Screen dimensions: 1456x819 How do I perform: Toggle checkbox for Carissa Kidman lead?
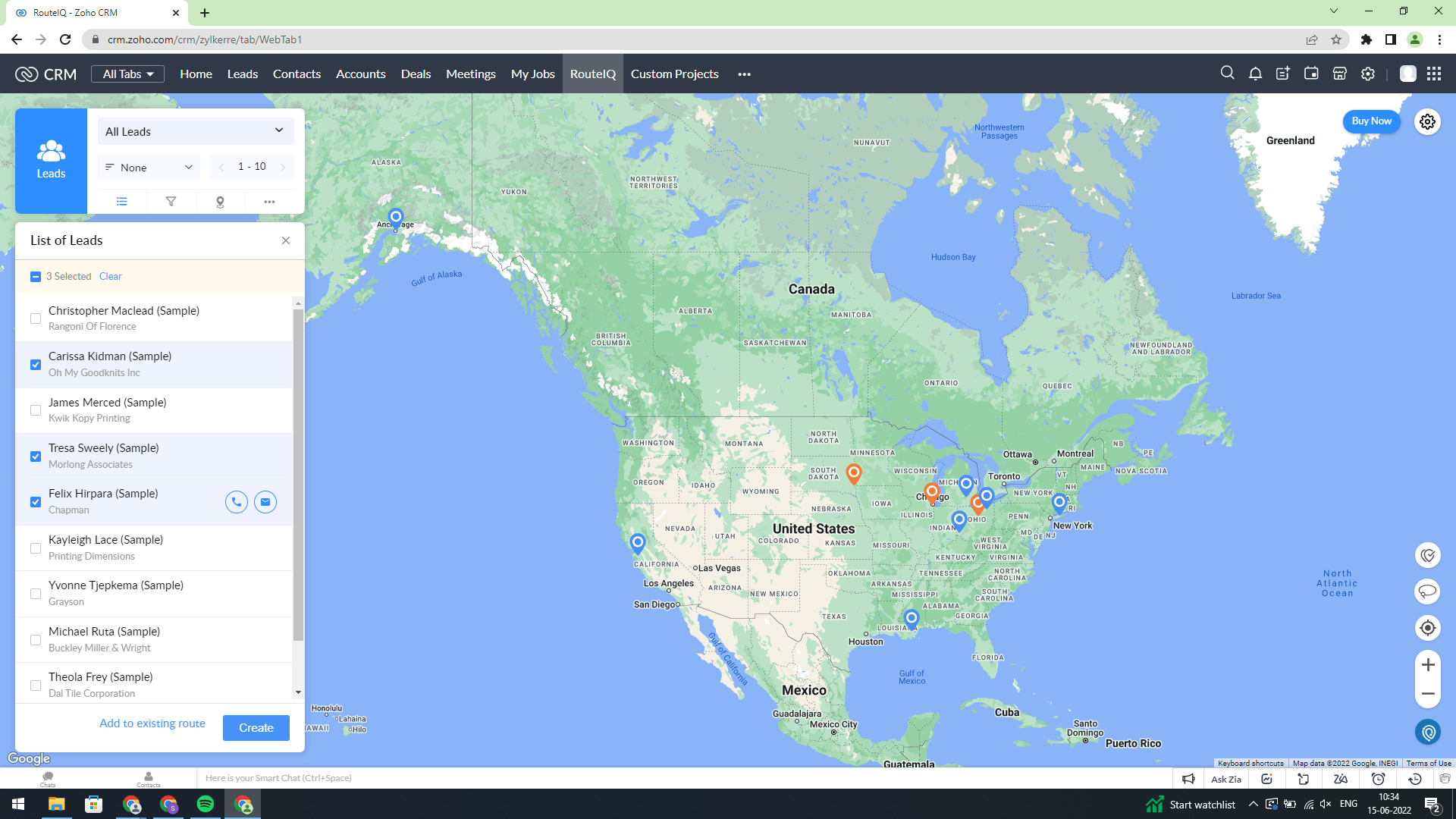[x=36, y=363]
